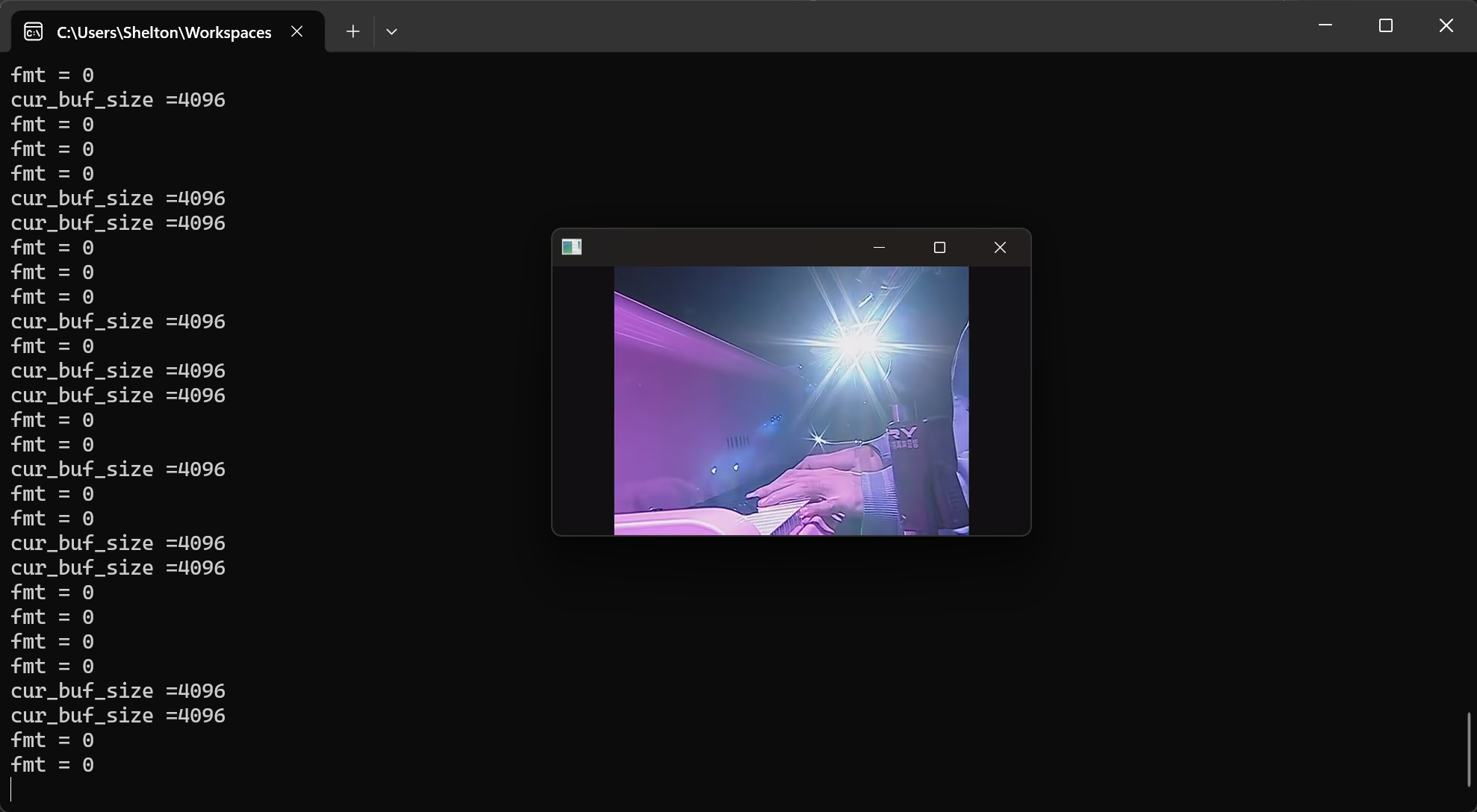Click the empty terminal title bar area
The width and height of the screenshot is (1477, 812).
[x=821, y=27]
